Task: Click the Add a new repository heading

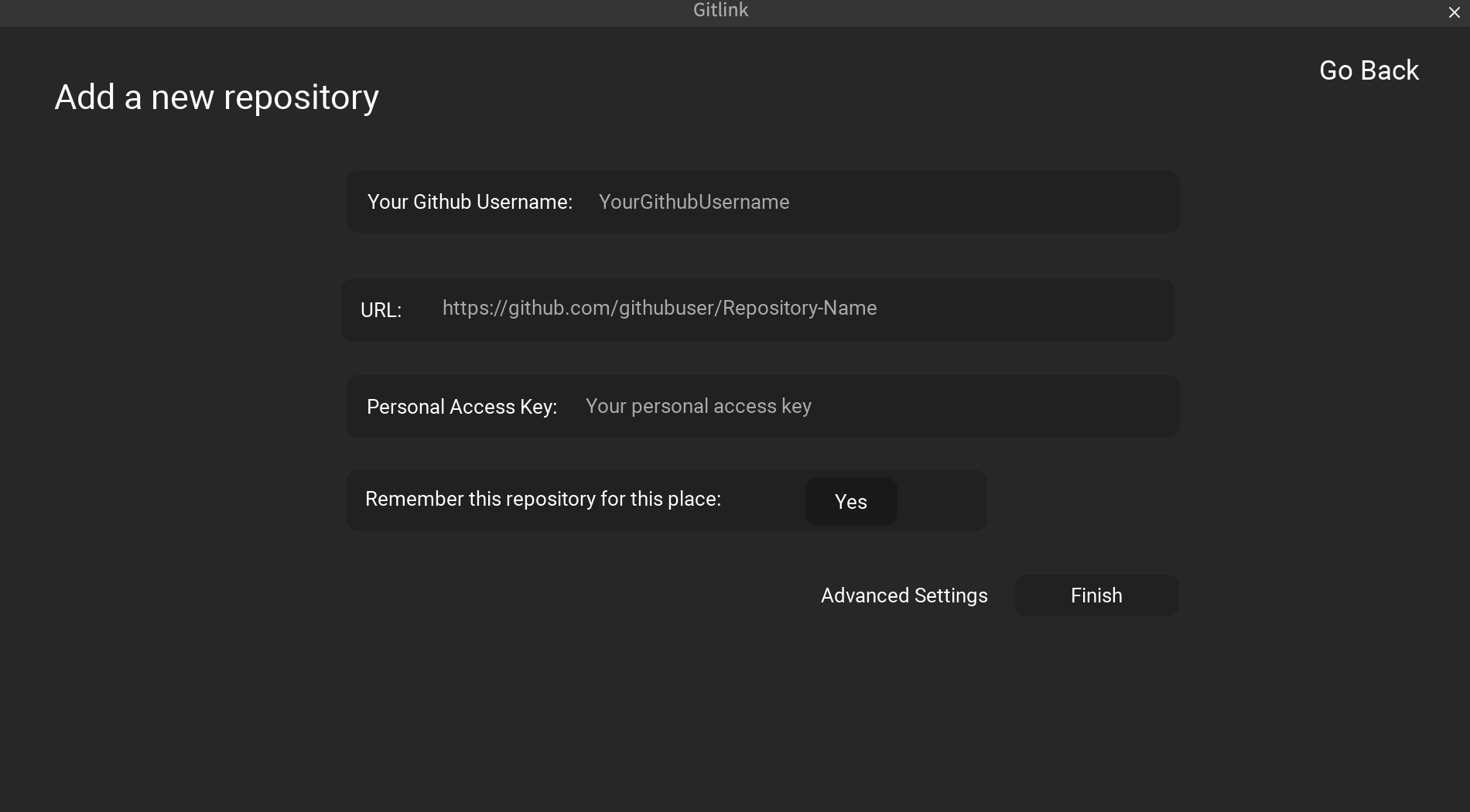Action: tap(216, 97)
